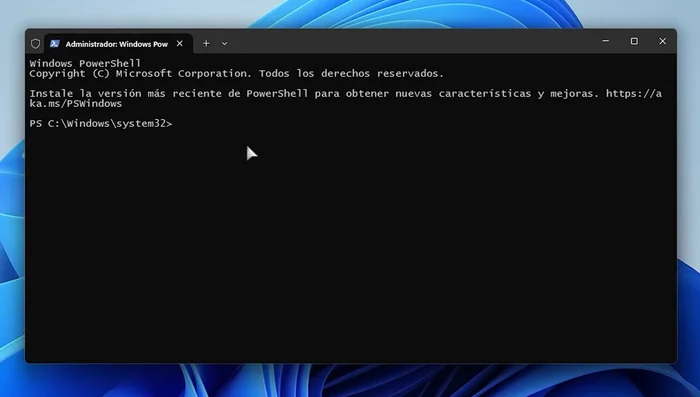Click the administrator shield icon
Screen dimensions: 700x397
pyautogui.click(x=35, y=43)
